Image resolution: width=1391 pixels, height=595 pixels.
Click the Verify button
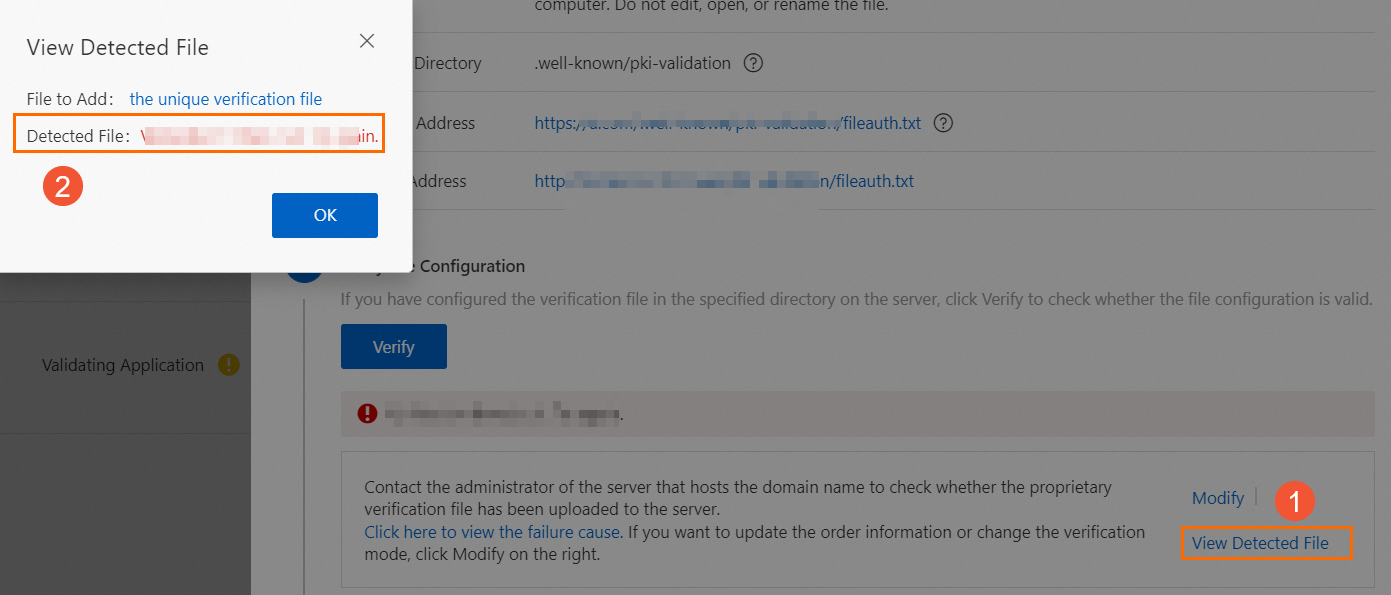click(393, 347)
